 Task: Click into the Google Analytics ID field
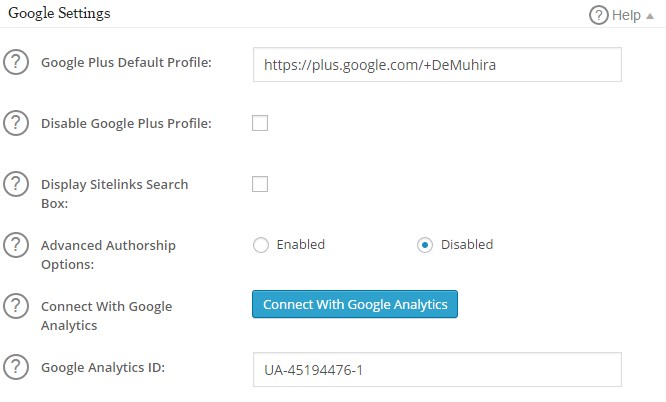[x=437, y=370]
